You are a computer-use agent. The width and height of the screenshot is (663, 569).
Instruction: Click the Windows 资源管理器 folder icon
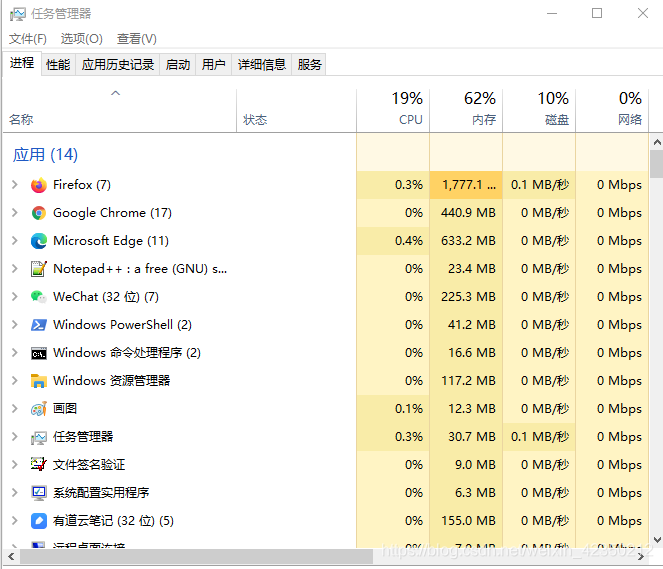coord(38,381)
